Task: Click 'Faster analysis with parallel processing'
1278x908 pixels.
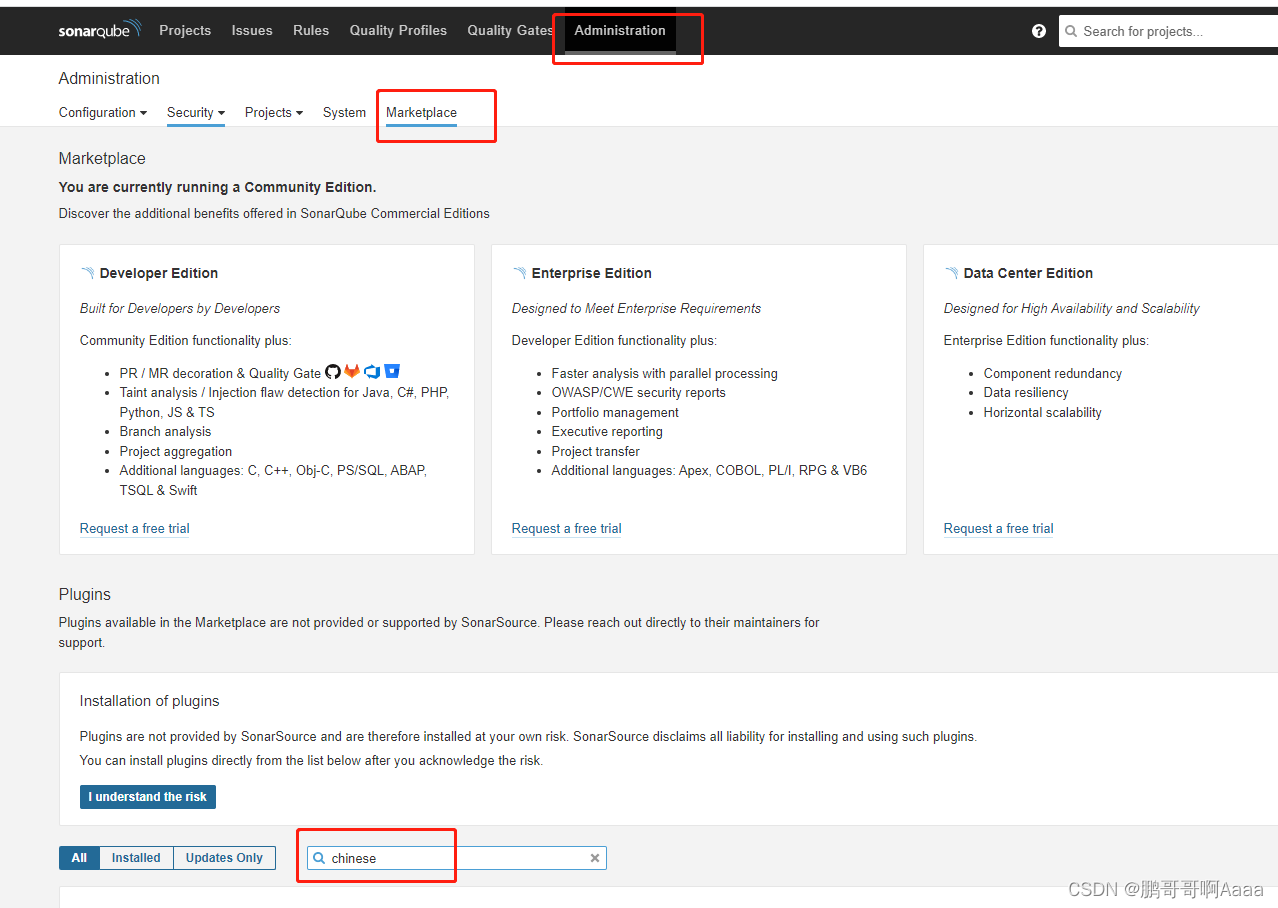Action: pos(665,373)
